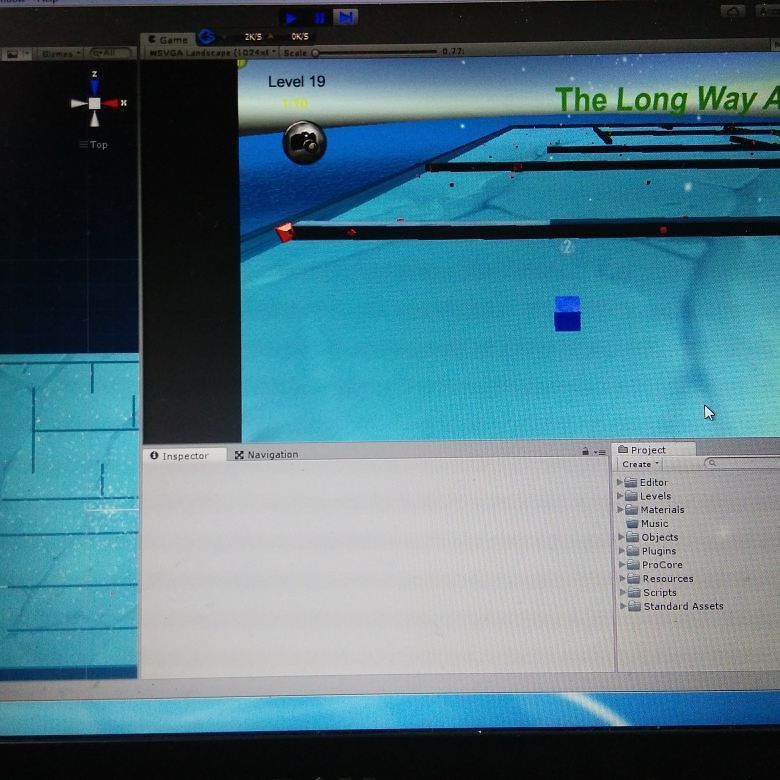Select the blue cube in the game view
The width and height of the screenshot is (780, 780).
568,313
